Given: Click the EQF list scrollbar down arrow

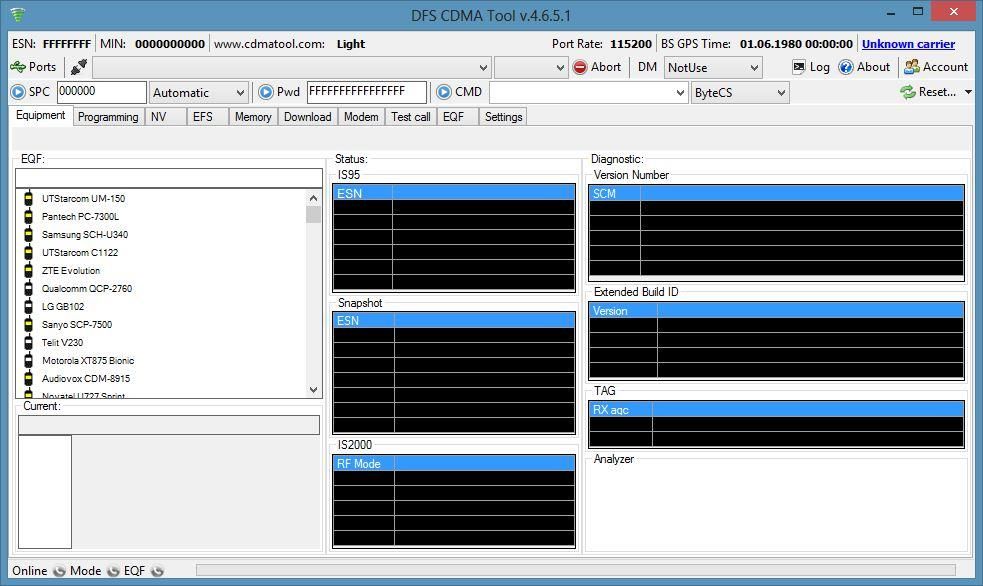Looking at the screenshot, I should pos(313,390).
